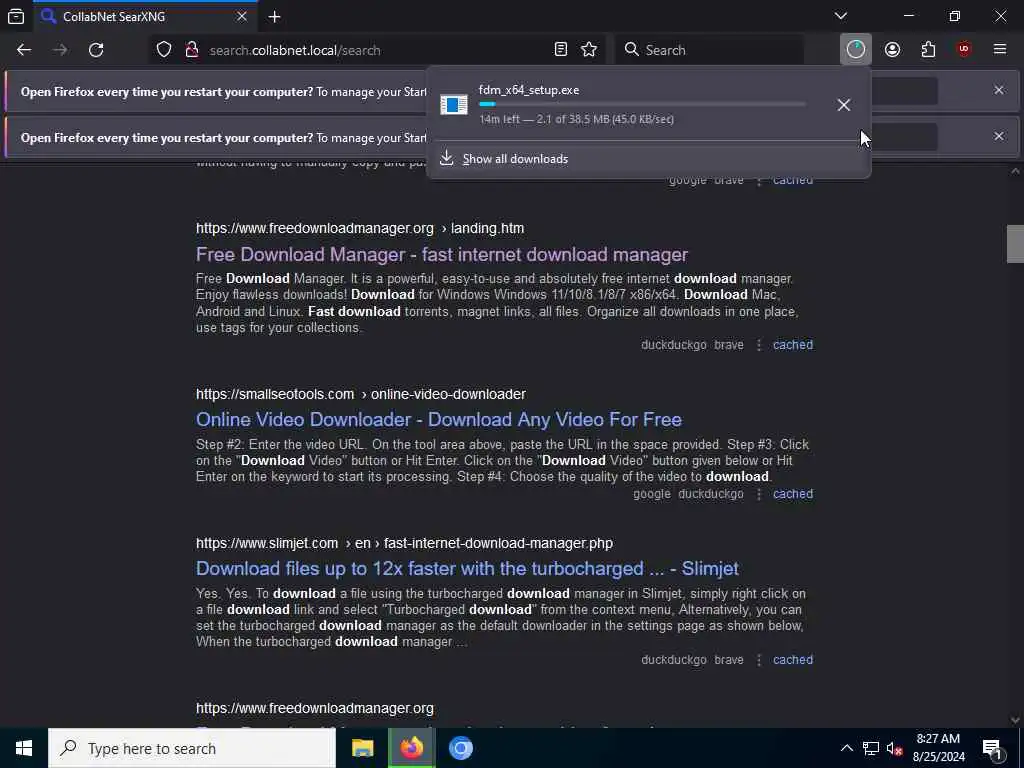
Task: Open the Slimjet download manager result
Action: click(468, 568)
